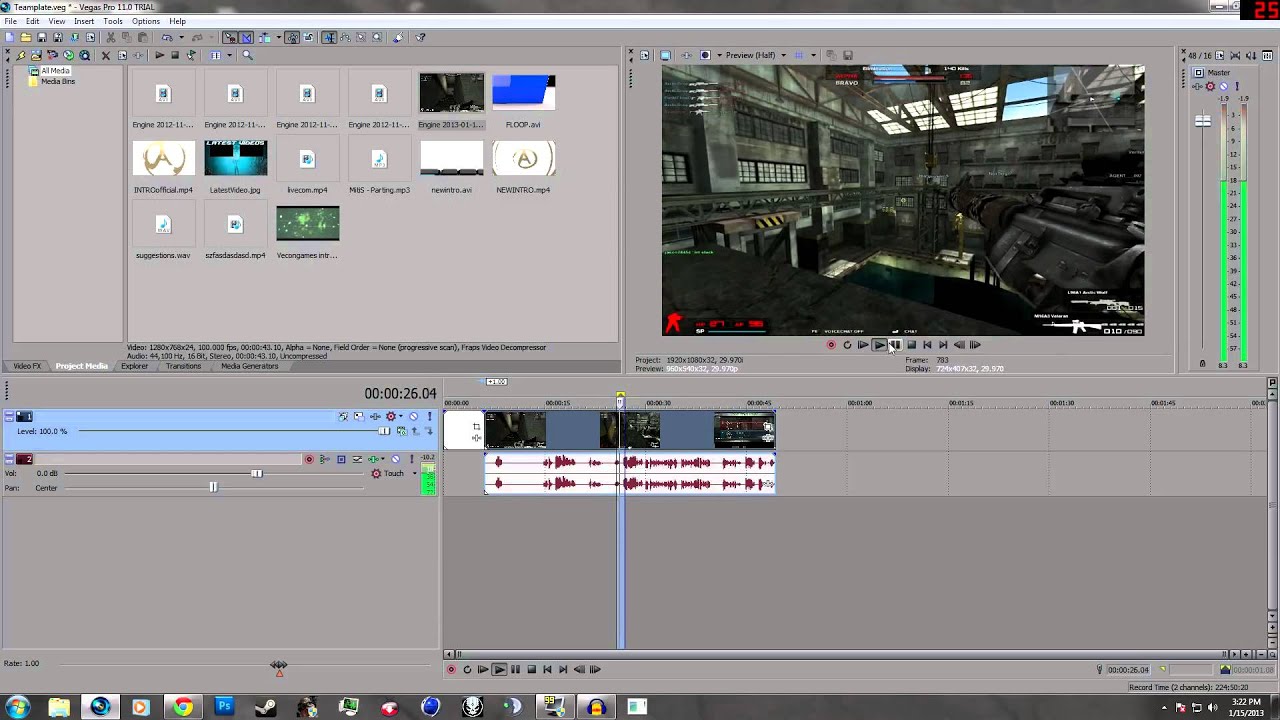This screenshot has height=720, width=1280.
Task: Click the What's This help icon
Action: [420, 37]
